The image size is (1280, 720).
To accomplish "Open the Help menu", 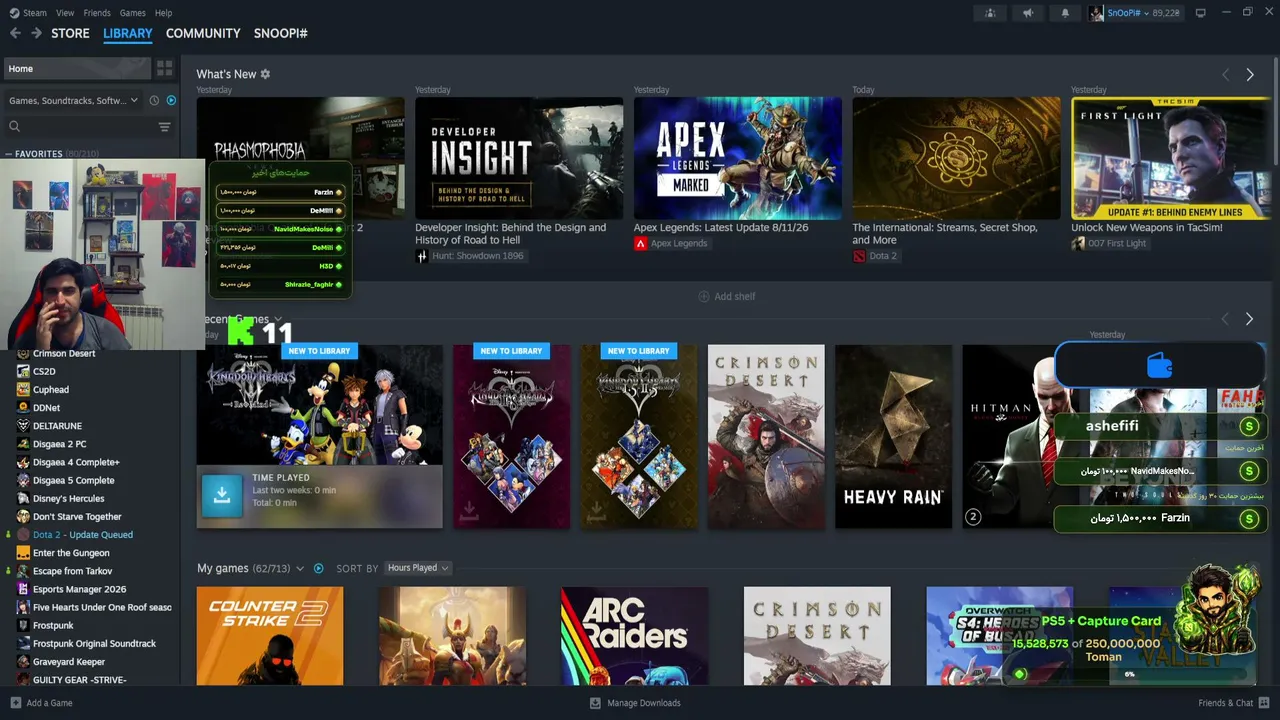I will click(164, 13).
